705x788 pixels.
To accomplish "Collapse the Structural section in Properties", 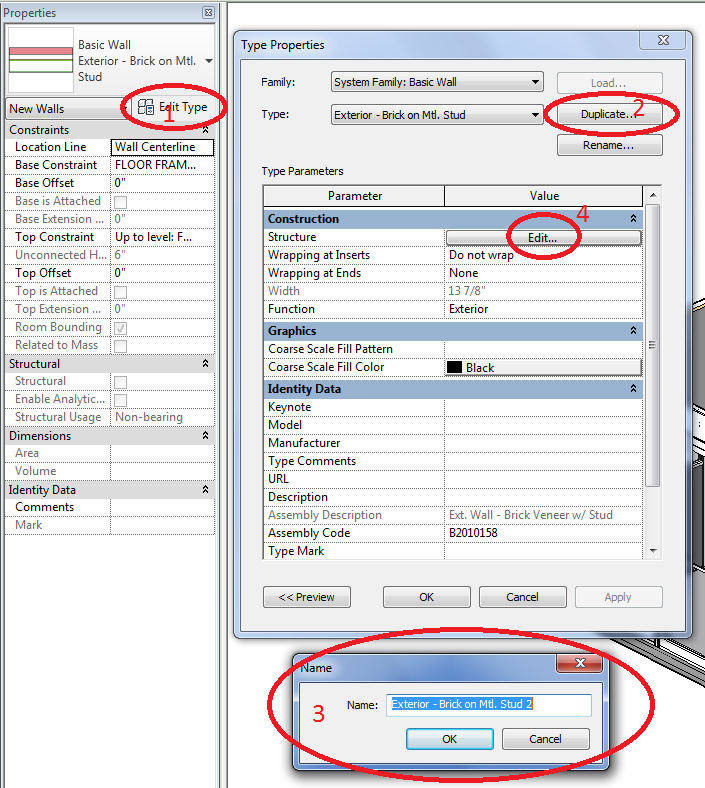I will (x=206, y=363).
